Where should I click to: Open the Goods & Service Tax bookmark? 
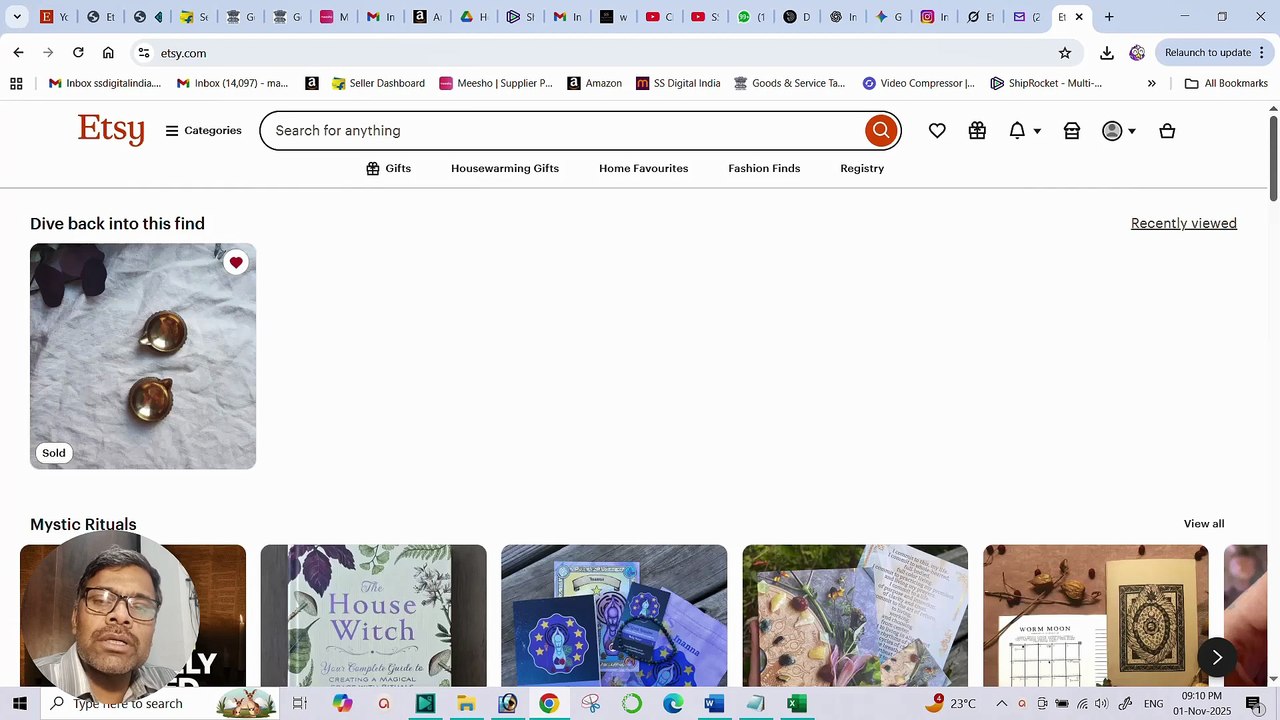click(x=790, y=83)
